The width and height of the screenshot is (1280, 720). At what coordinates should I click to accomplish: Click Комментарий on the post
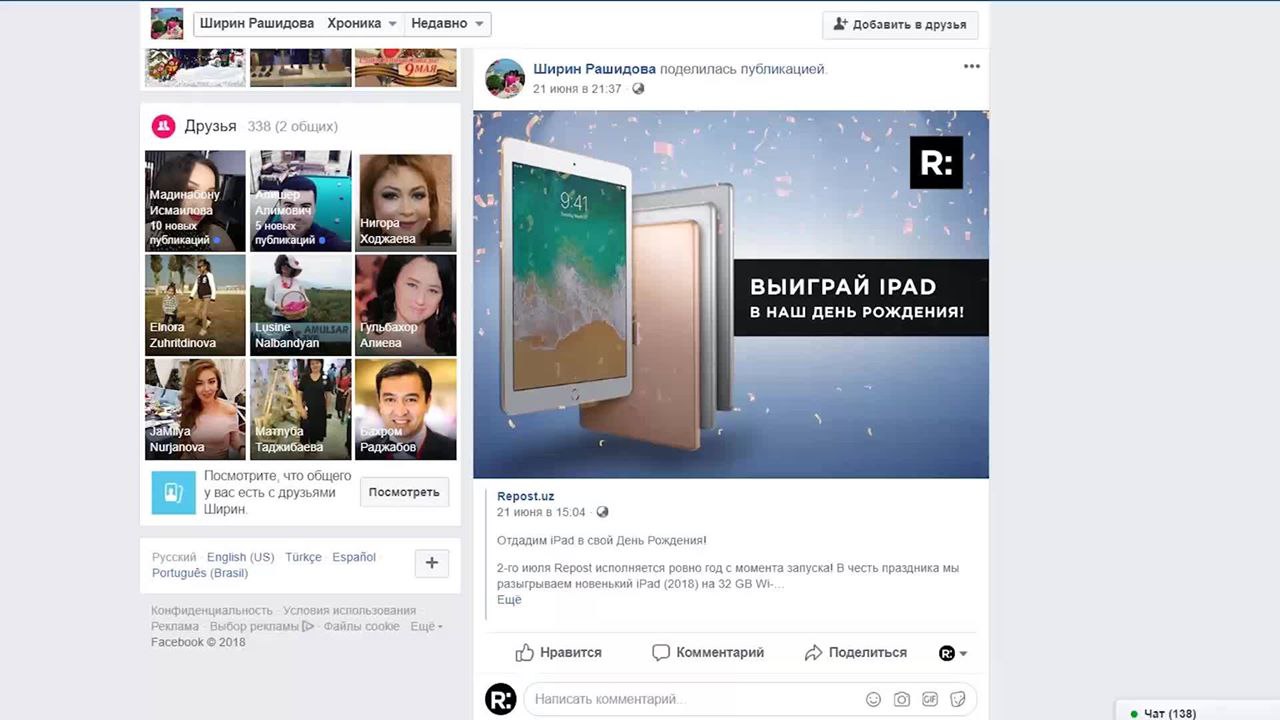pos(708,652)
